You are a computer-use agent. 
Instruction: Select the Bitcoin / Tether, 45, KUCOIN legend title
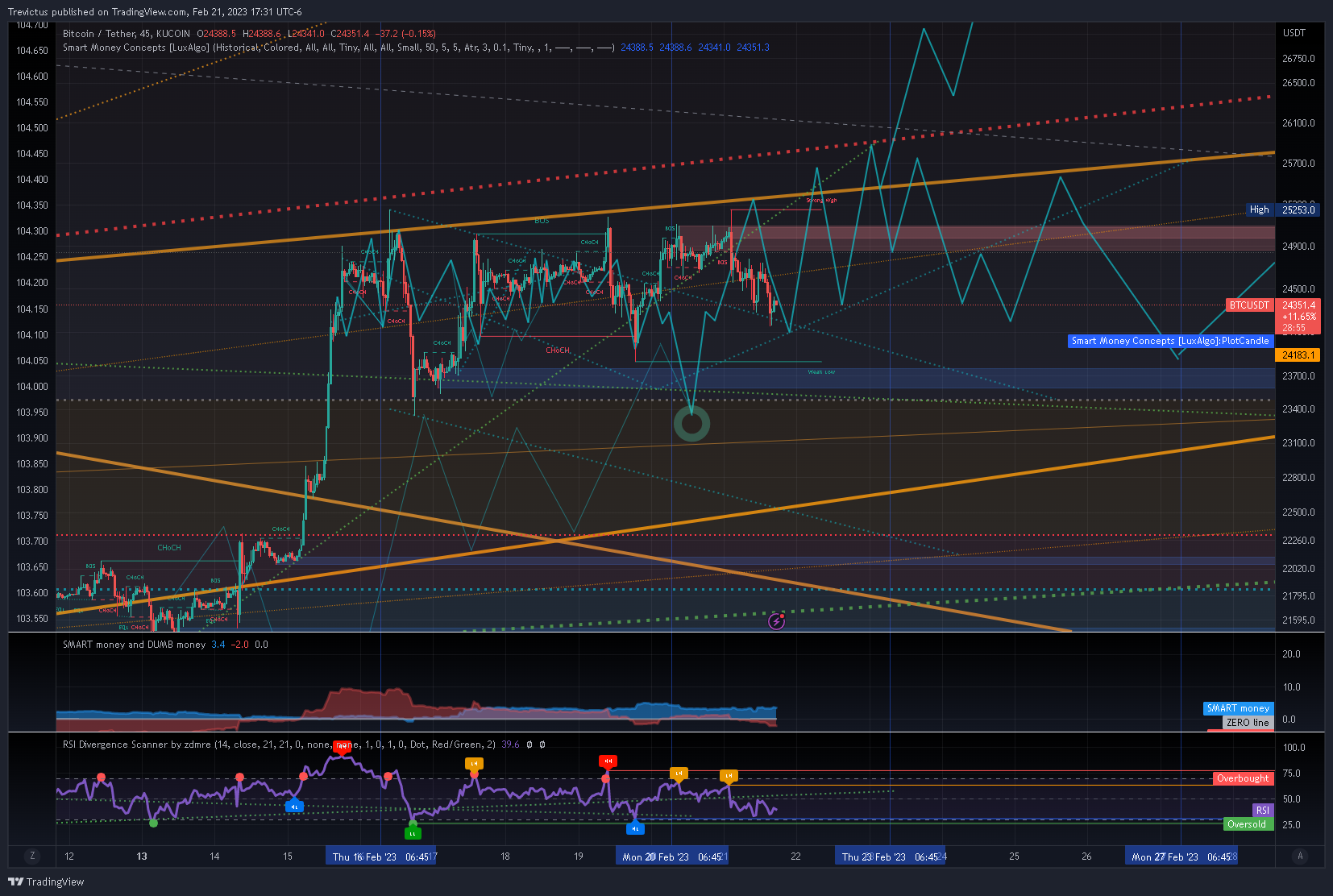tap(127, 34)
